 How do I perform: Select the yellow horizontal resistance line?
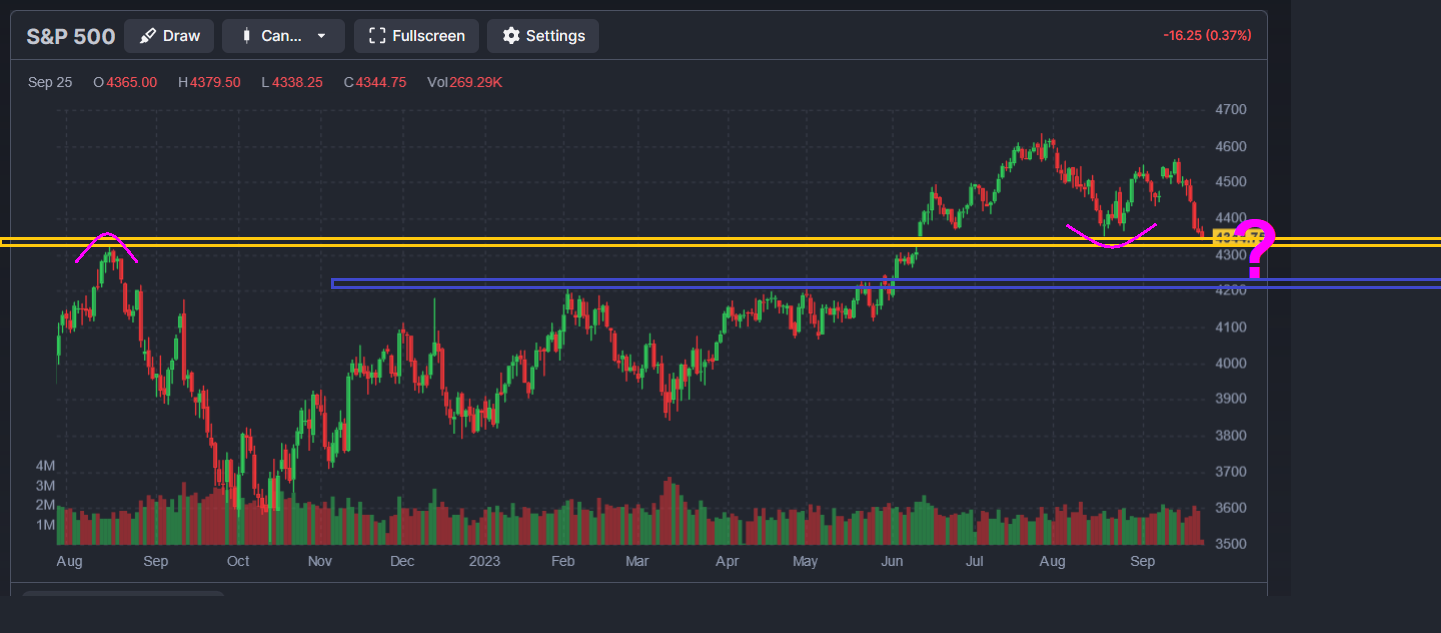(x=600, y=241)
